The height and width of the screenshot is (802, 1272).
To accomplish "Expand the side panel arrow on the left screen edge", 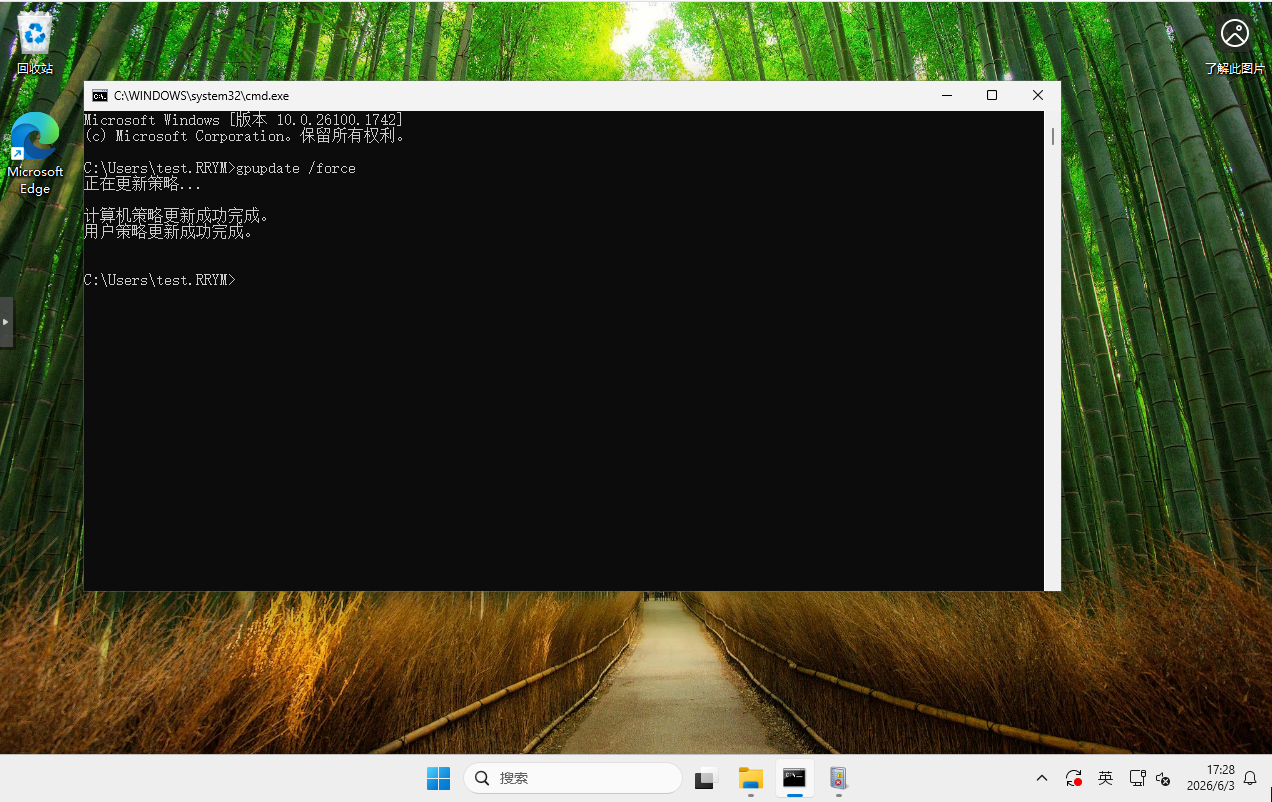I will tap(6, 322).
